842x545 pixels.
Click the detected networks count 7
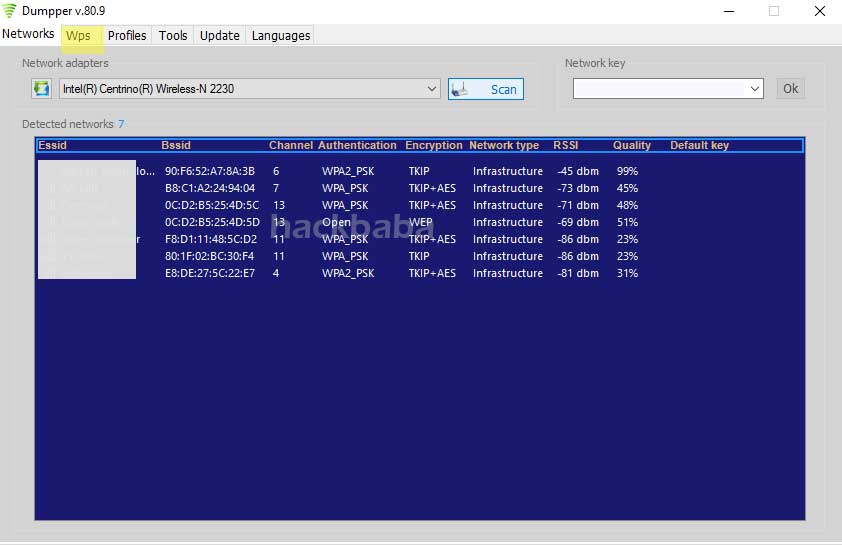(121, 124)
